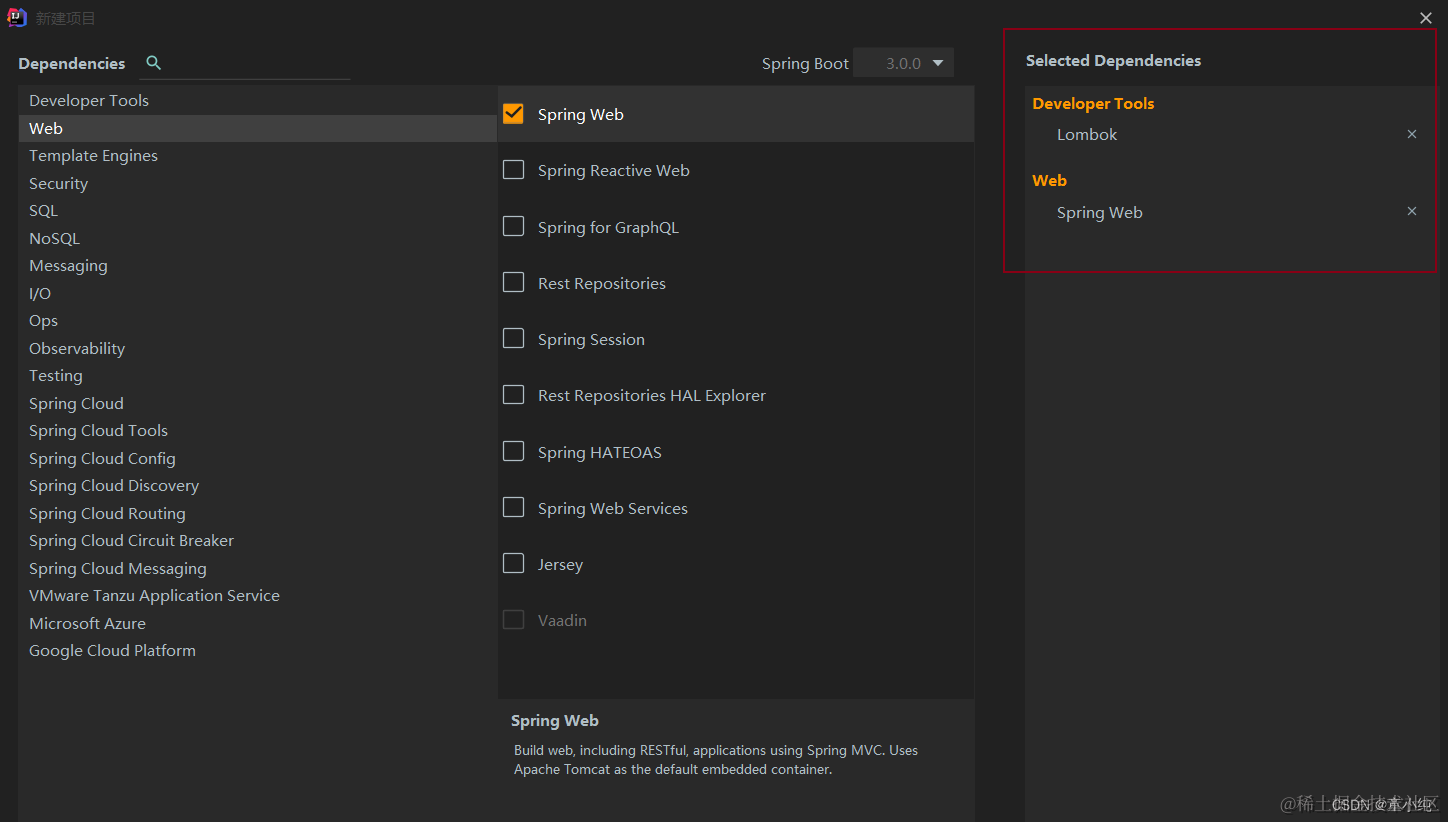Viewport: 1448px width, 822px height.
Task: Select the Developer Tools category
Action: coord(89,101)
